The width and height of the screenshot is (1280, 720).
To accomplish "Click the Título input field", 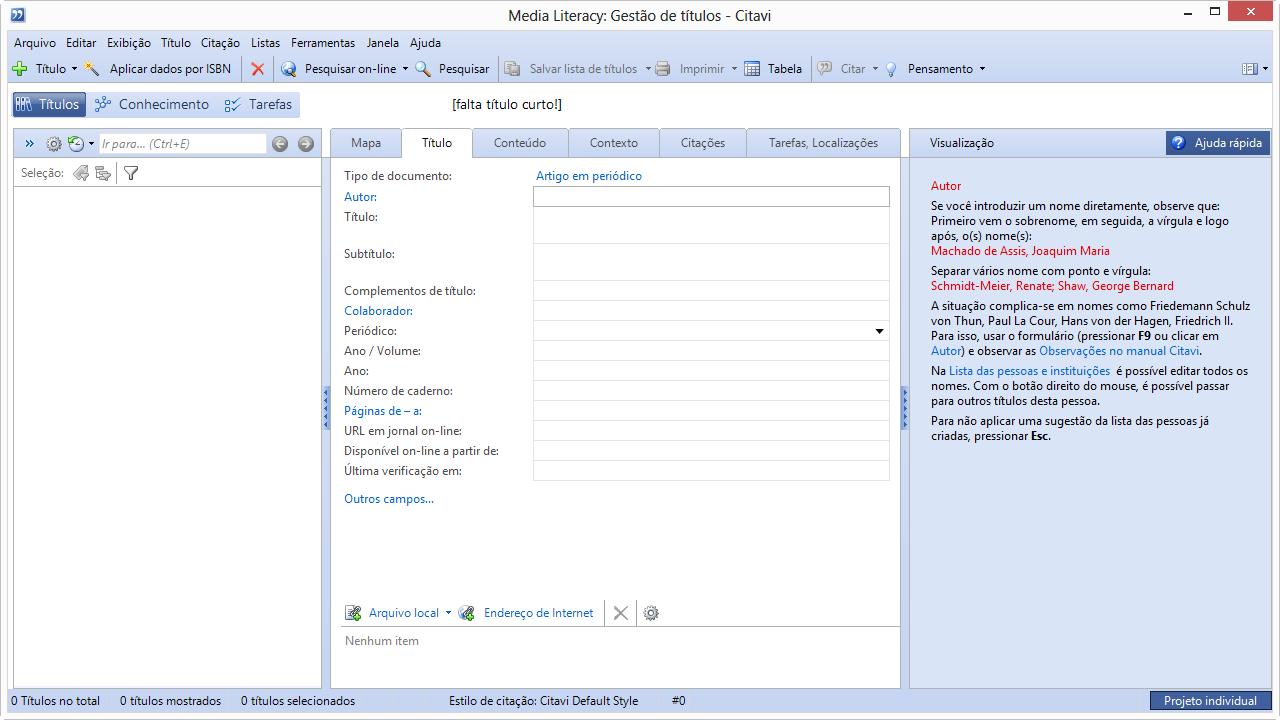I will (711, 225).
